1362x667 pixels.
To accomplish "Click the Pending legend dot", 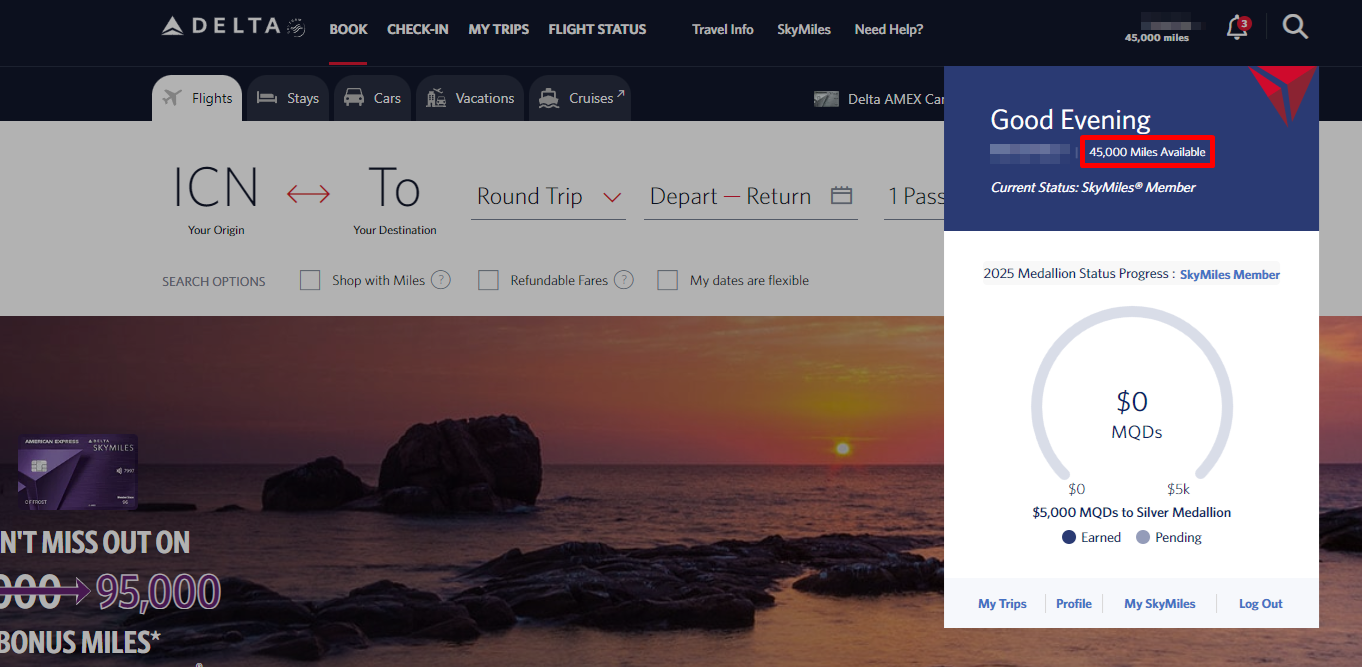I will pyautogui.click(x=1143, y=537).
